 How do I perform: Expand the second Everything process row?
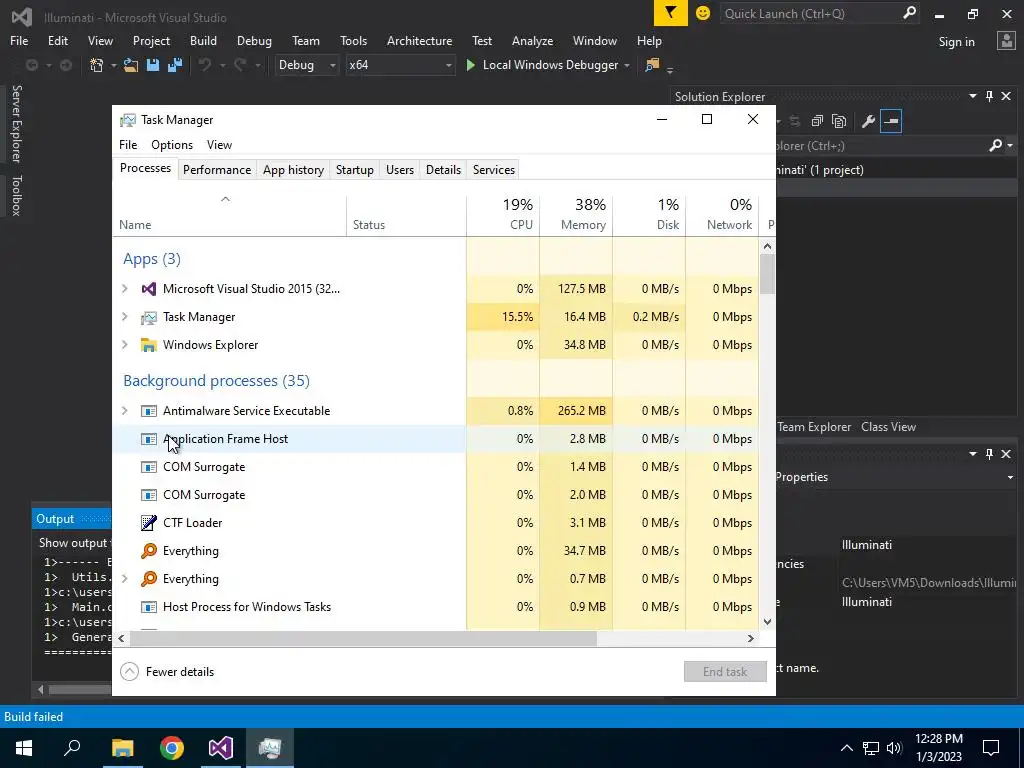click(125, 578)
